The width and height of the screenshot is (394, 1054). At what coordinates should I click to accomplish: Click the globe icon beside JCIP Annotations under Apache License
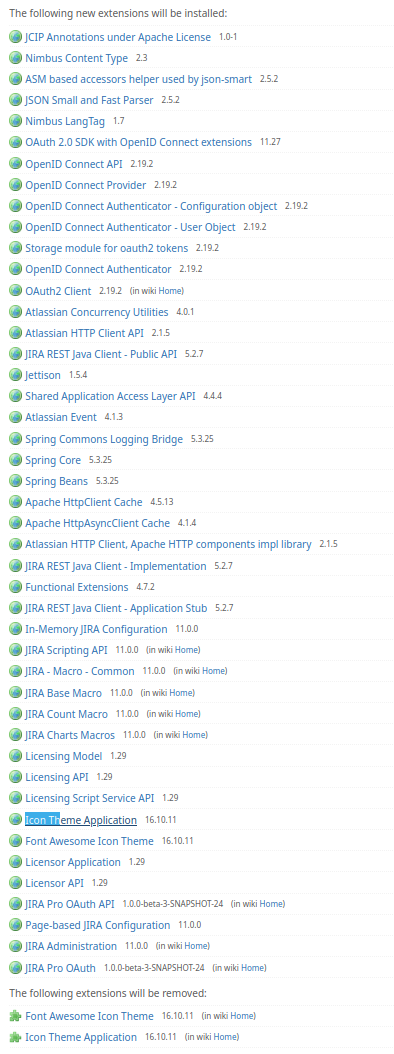(15, 37)
